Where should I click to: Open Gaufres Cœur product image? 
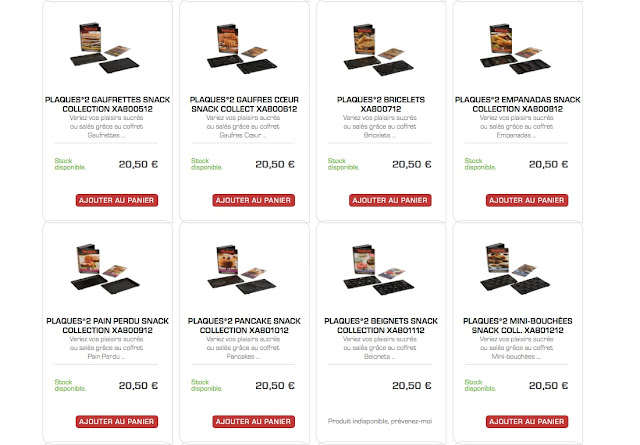coord(242,48)
